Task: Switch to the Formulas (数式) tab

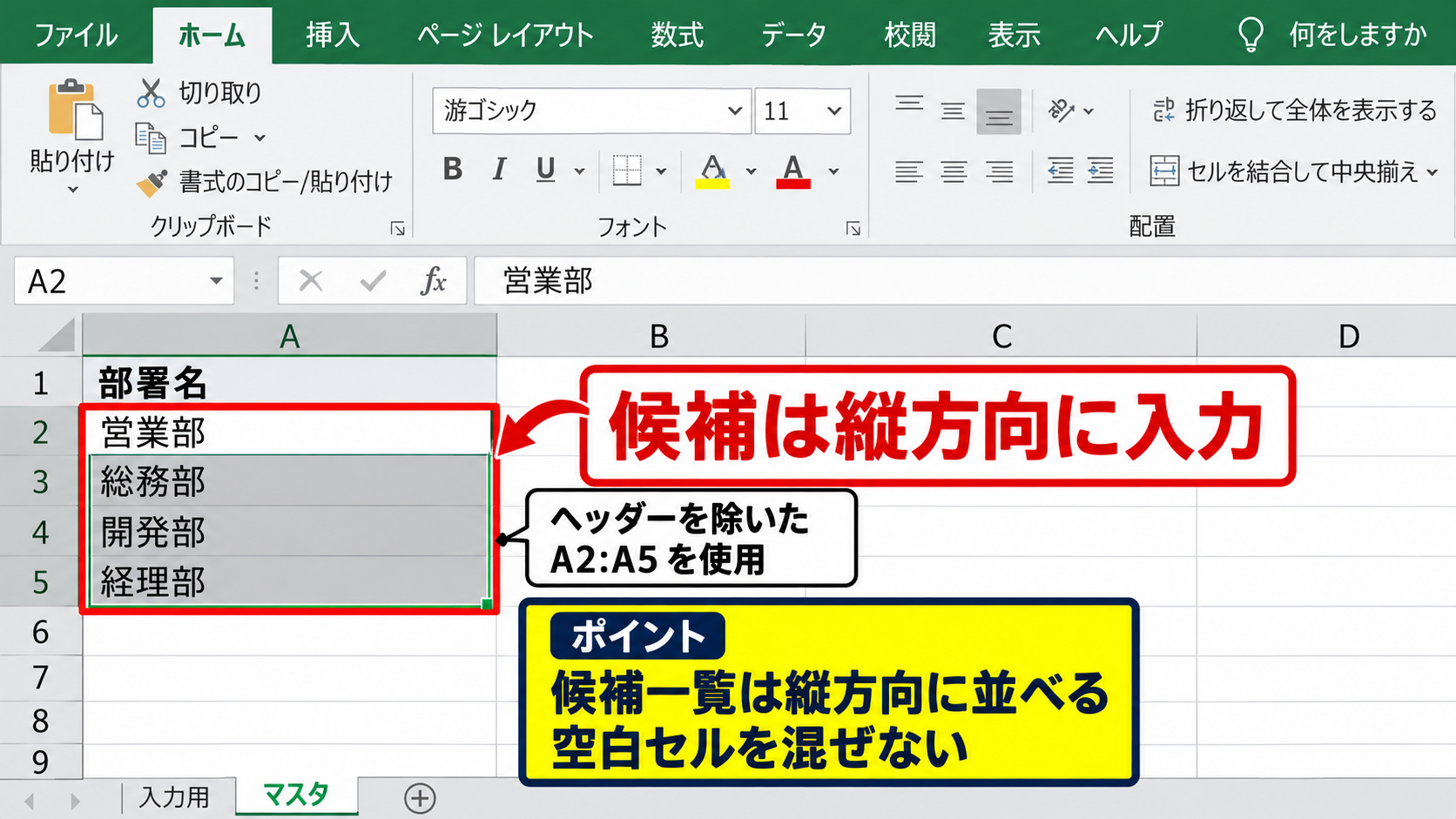Action: (x=677, y=35)
